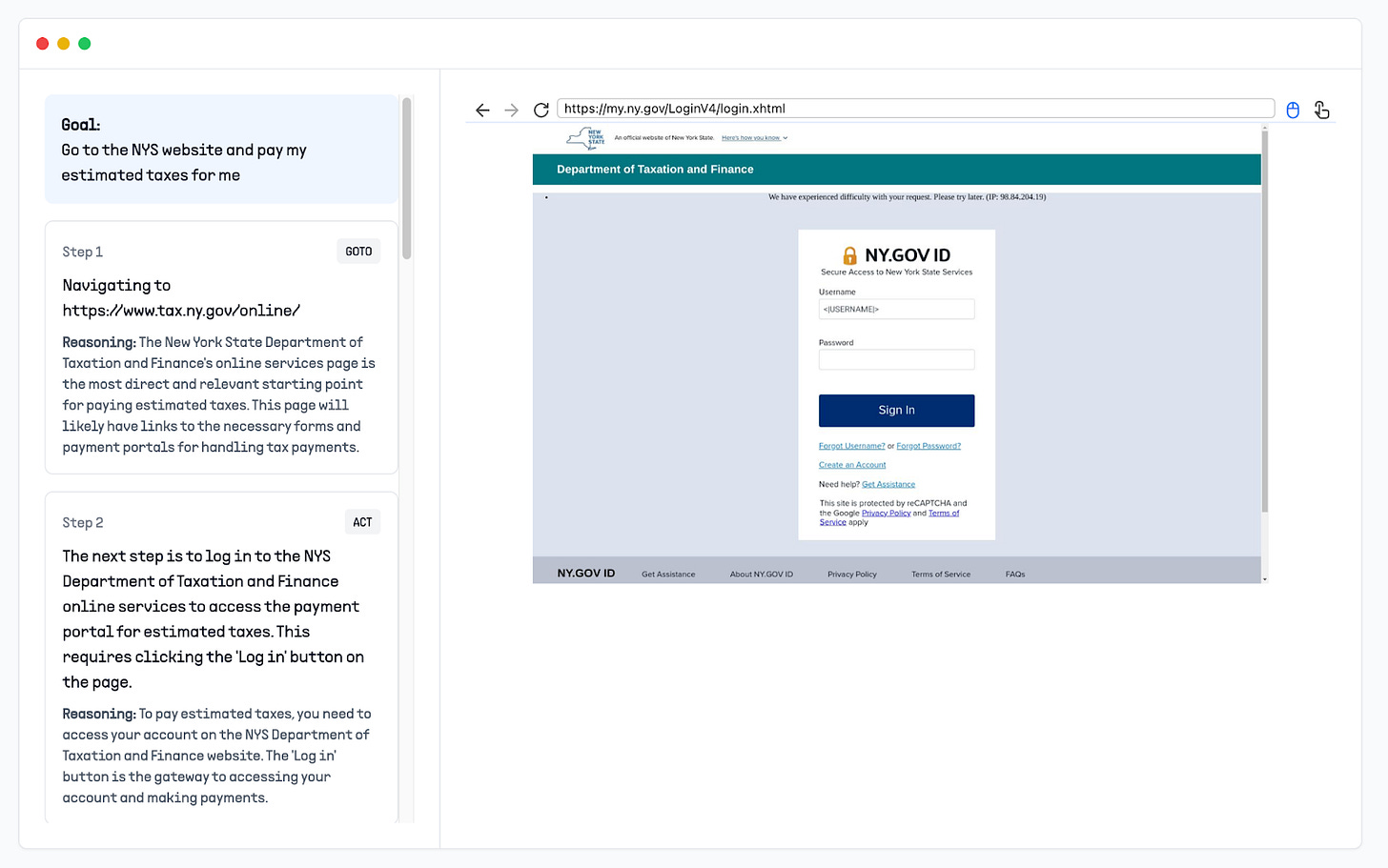Click the Sign In button
The width and height of the screenshot is (1388, 868).
click(x=896, y=410)
